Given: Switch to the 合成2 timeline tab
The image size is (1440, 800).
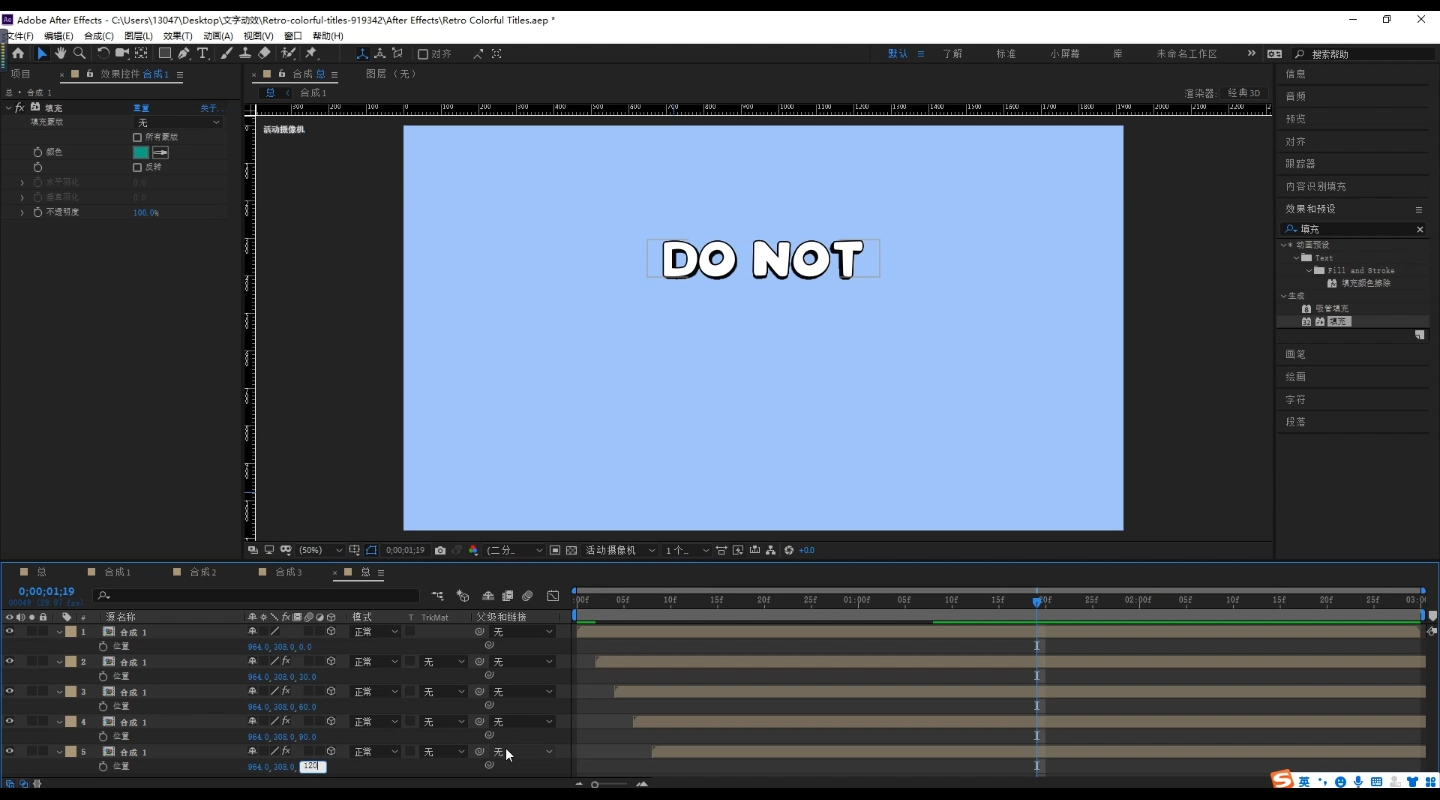Looking at the screenshot, I should tap(203, 572).
